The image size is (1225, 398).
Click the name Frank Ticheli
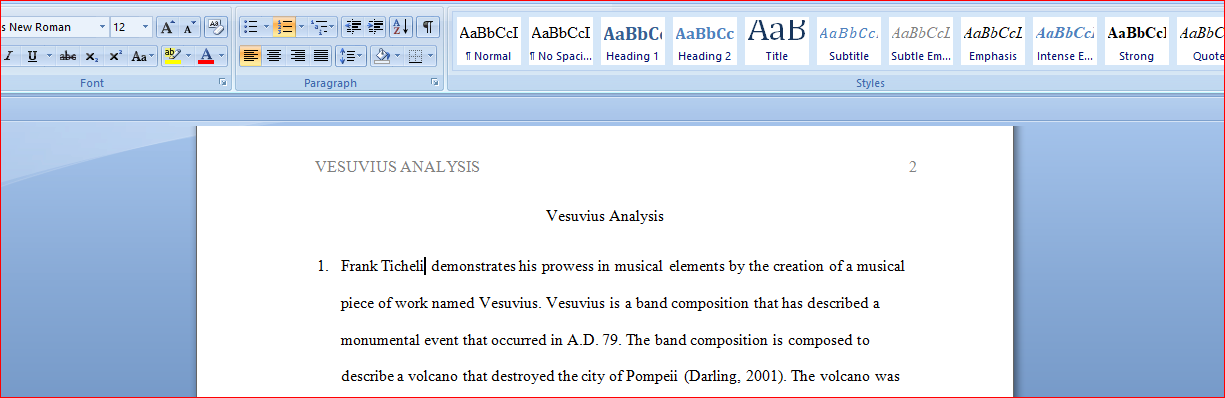383,266
